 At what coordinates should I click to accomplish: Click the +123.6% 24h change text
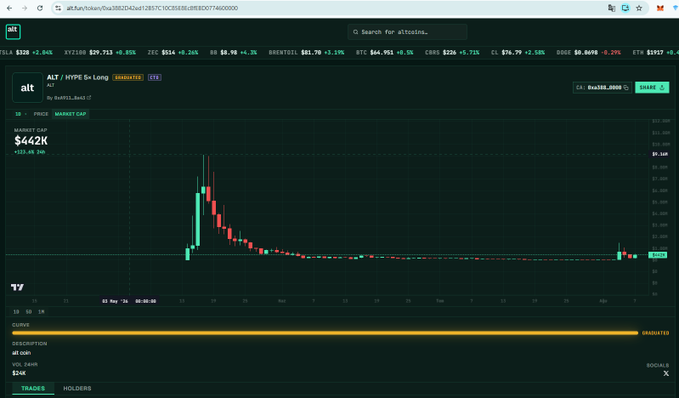pyautogui.click(x=29, y=152)
